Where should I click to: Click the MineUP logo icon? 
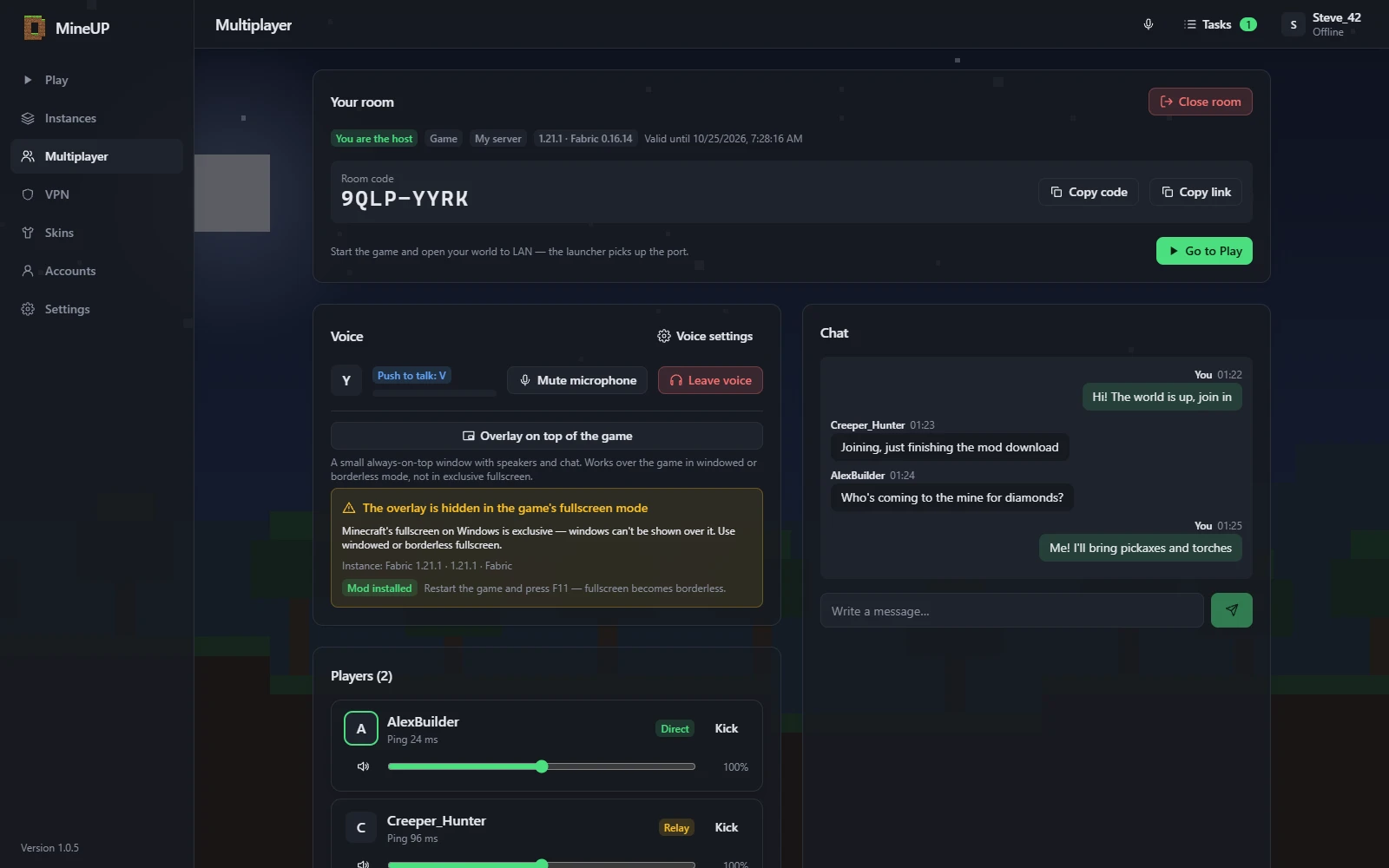tap(34, 28)
